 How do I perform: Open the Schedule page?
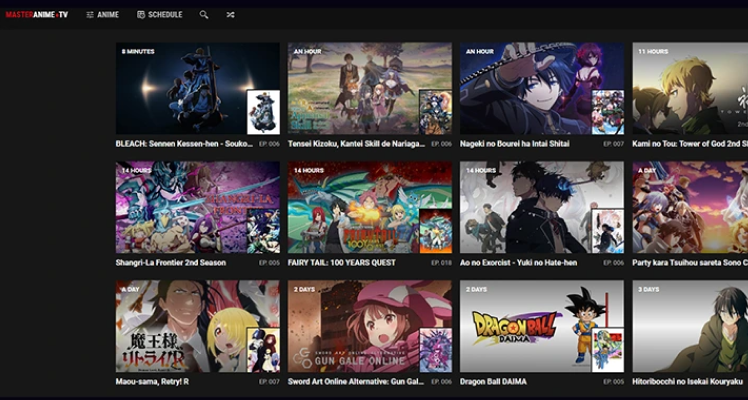159,15
